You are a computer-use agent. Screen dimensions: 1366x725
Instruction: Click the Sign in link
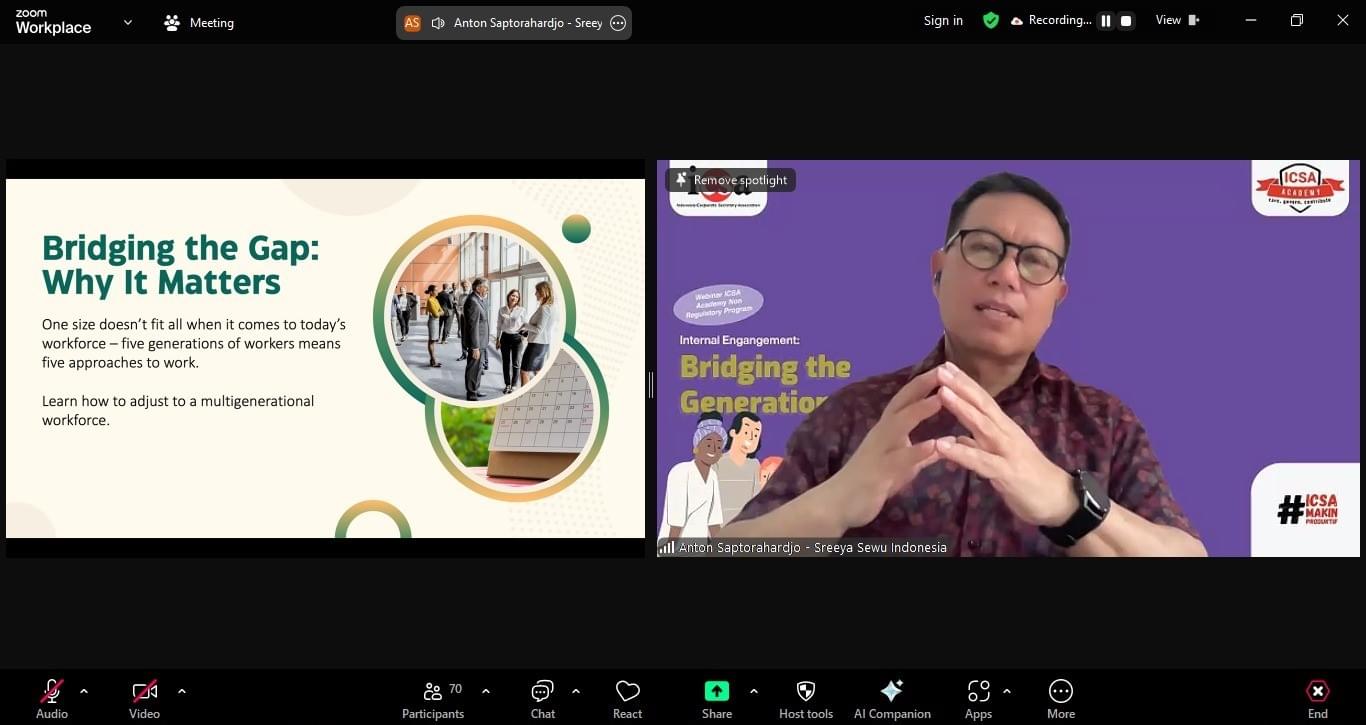click(942, 20)
